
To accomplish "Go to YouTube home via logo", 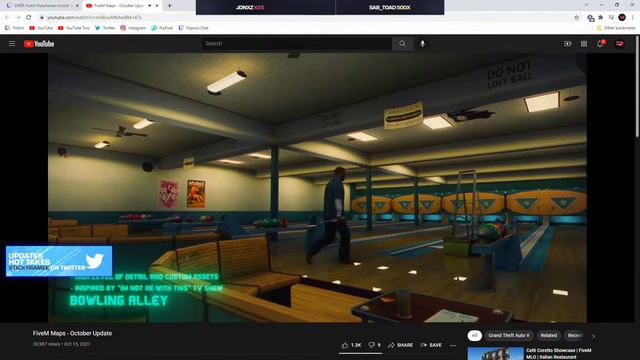I will coord(39,44).
